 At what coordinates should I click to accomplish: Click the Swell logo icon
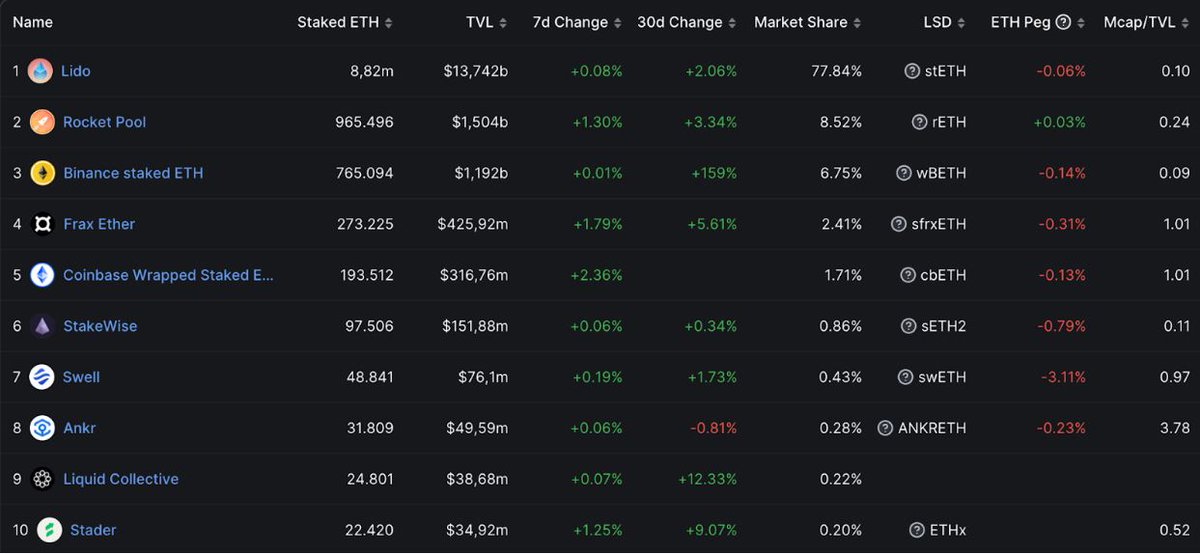click(42, 377)
